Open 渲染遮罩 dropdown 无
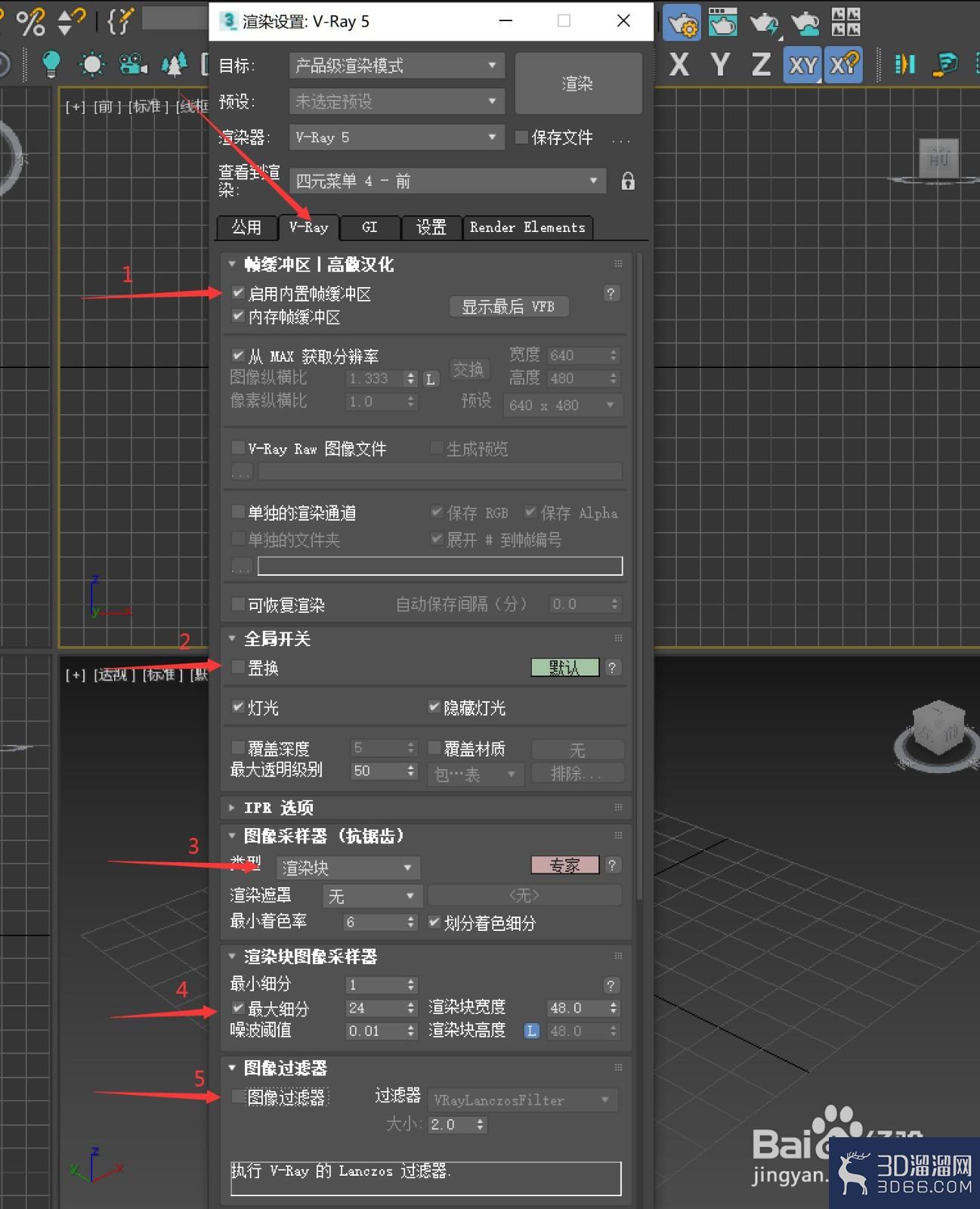980x1209 pixels. [x=372, y=896]
